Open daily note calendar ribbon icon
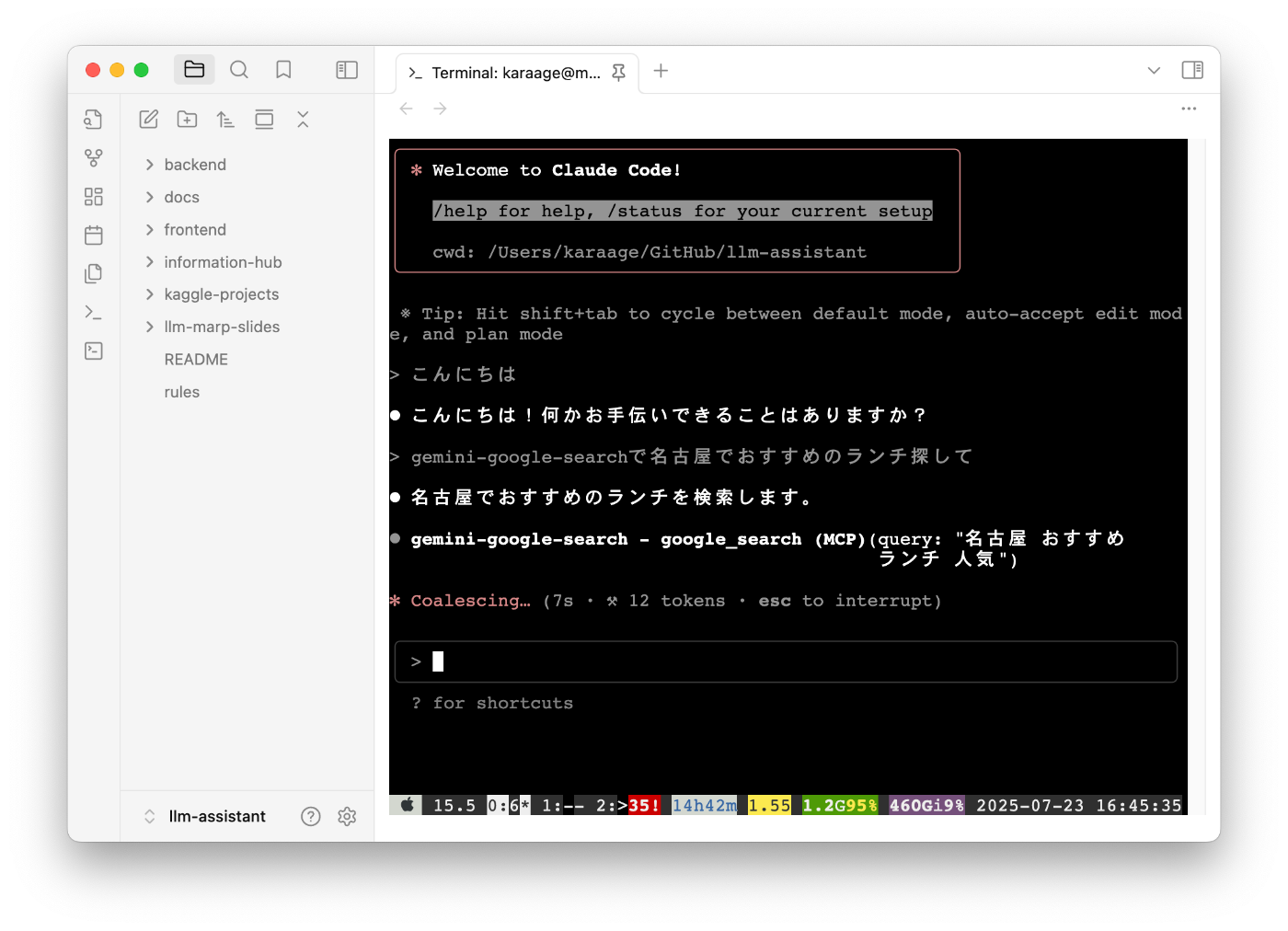The height and width of the screenshot is (931, 1288). pos(94,236)
